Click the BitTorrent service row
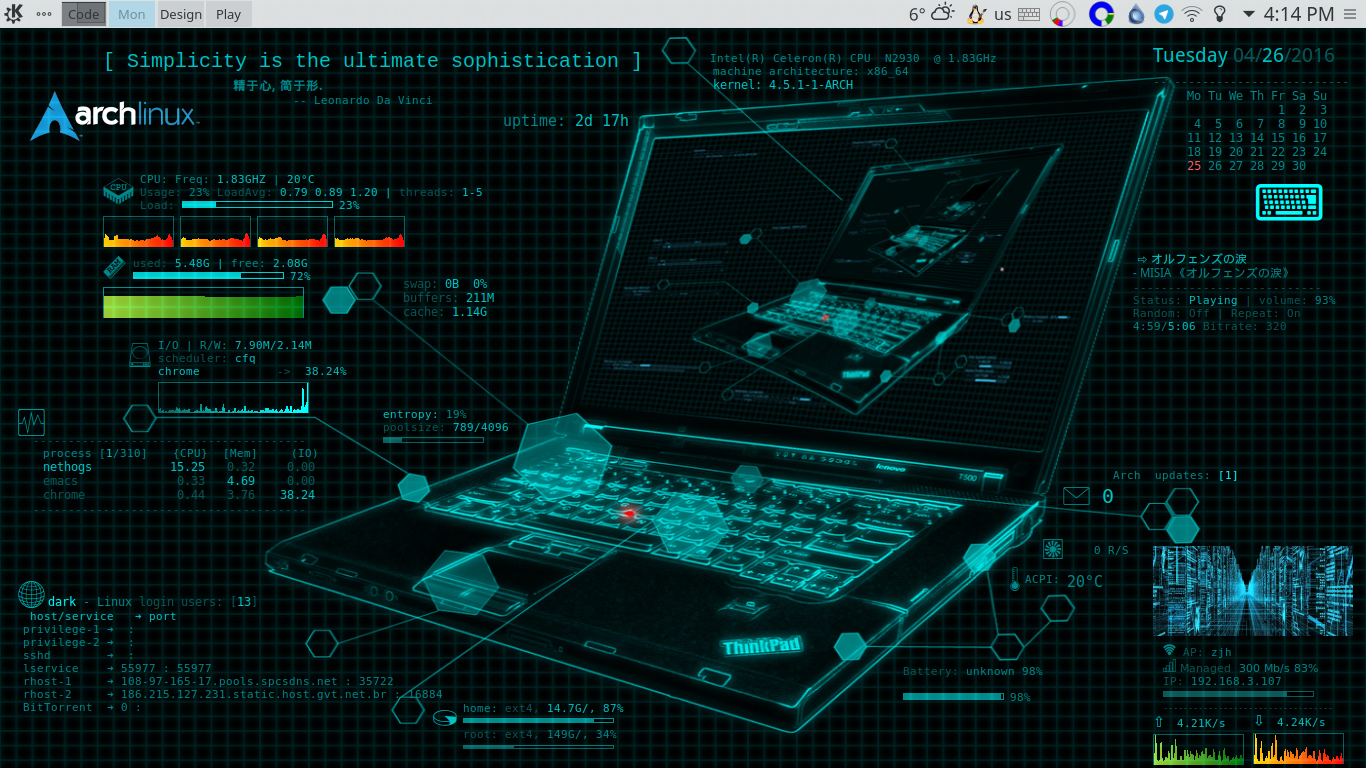The width and height of the screenshot is (1366, 768). click(x=82, y=707)
